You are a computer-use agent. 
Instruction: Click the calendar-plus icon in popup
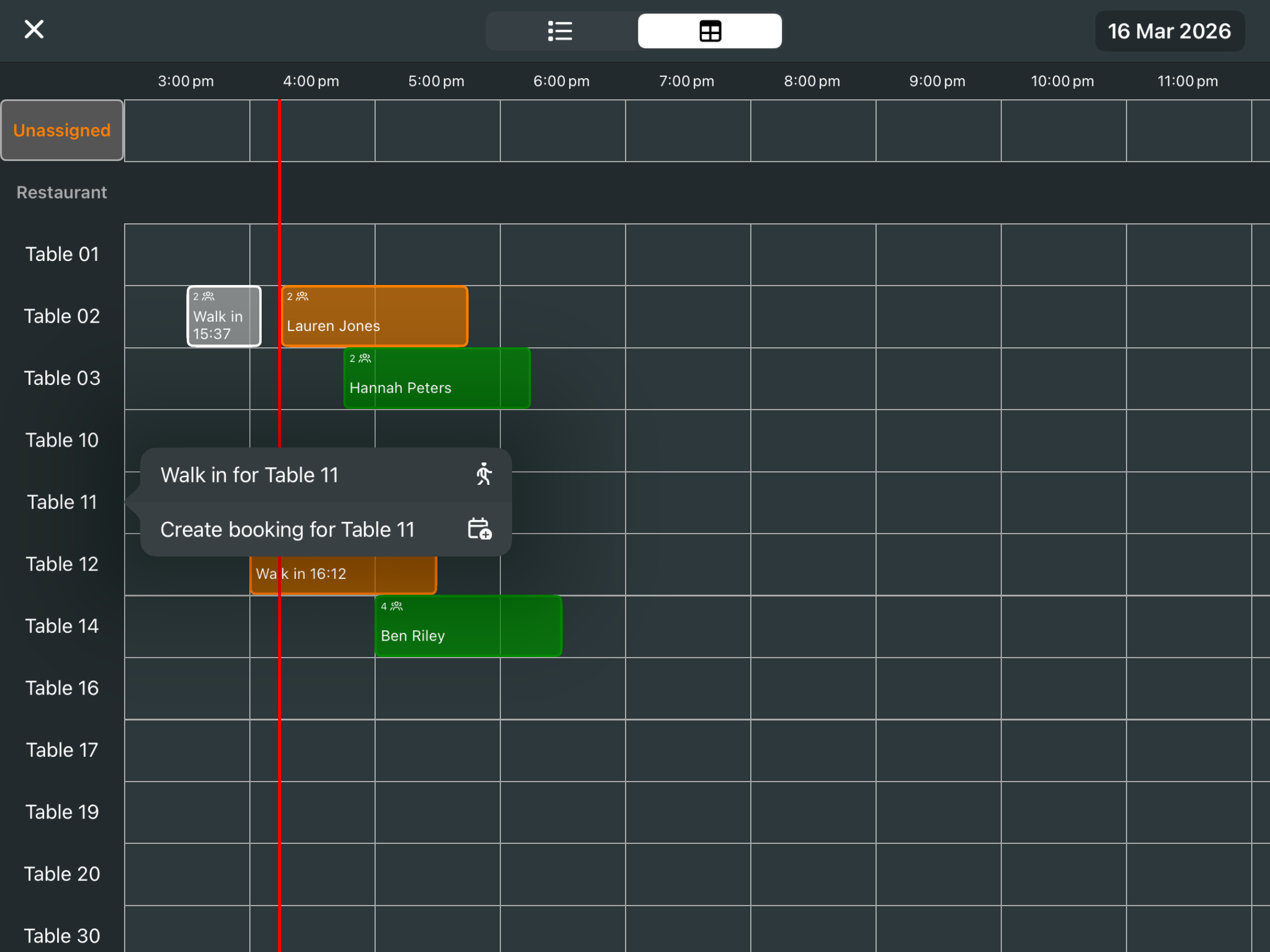(480, 529)
